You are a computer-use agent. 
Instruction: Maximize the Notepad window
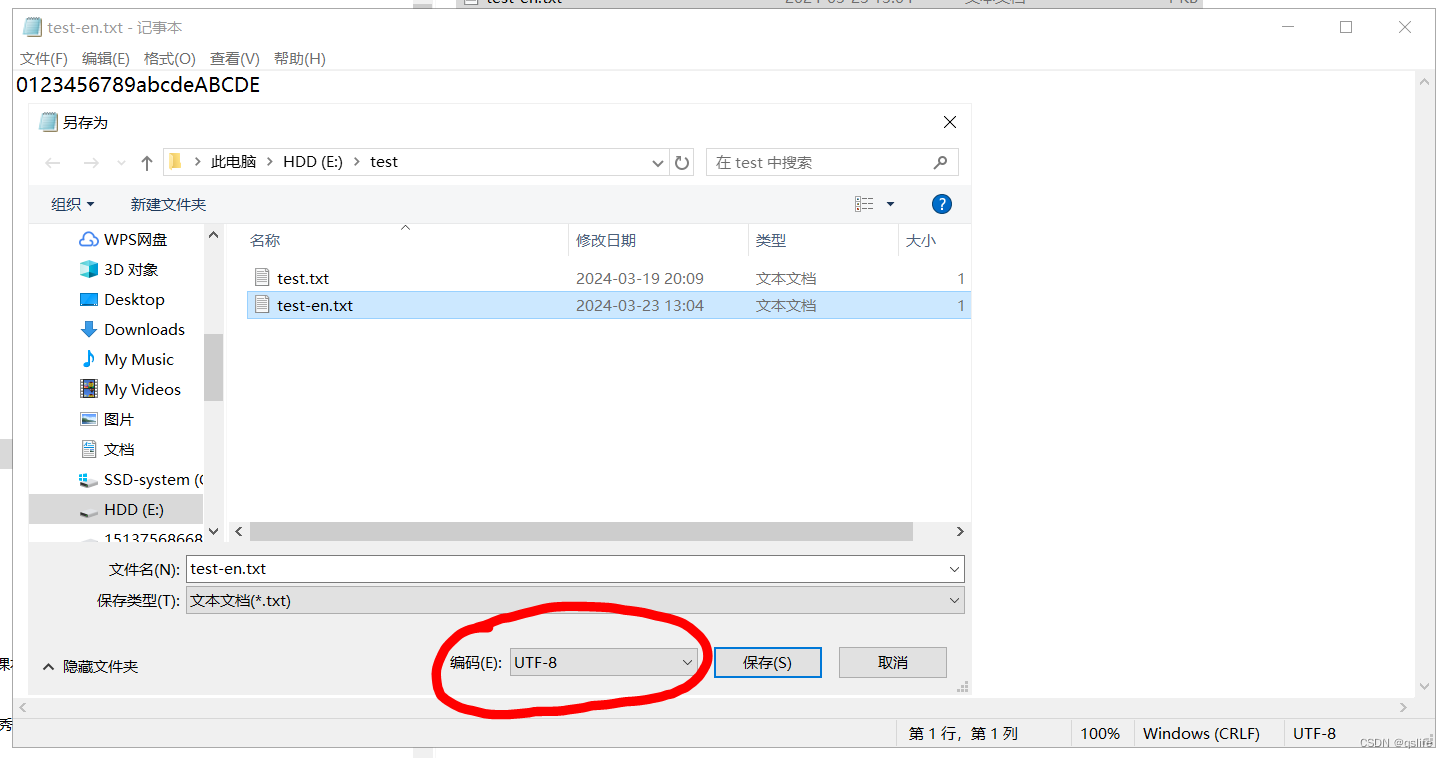pyautogui.click(x=1346, y=27)
